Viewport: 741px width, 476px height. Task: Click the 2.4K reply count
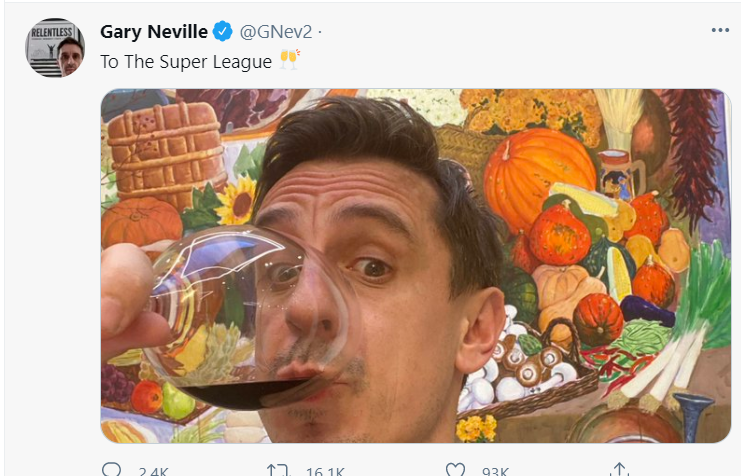[x=150, y=471]
